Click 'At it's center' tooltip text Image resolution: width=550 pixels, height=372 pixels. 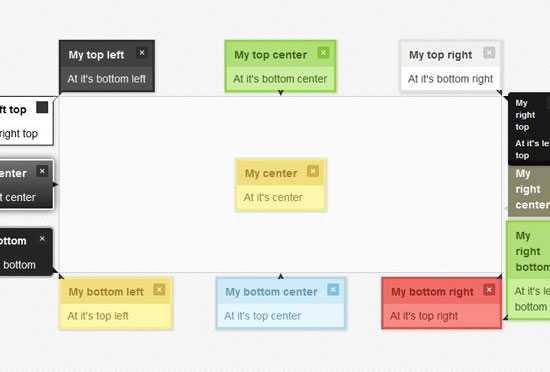(x=273, y=197)
